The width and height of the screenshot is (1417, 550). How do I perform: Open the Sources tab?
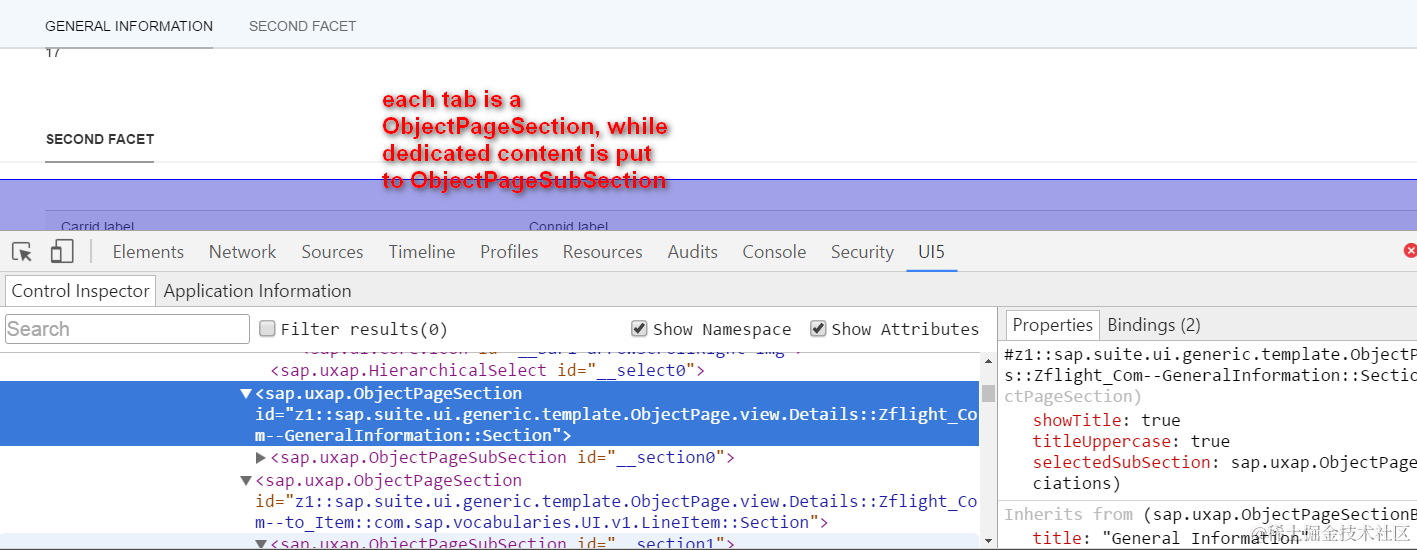pos(332,252)
